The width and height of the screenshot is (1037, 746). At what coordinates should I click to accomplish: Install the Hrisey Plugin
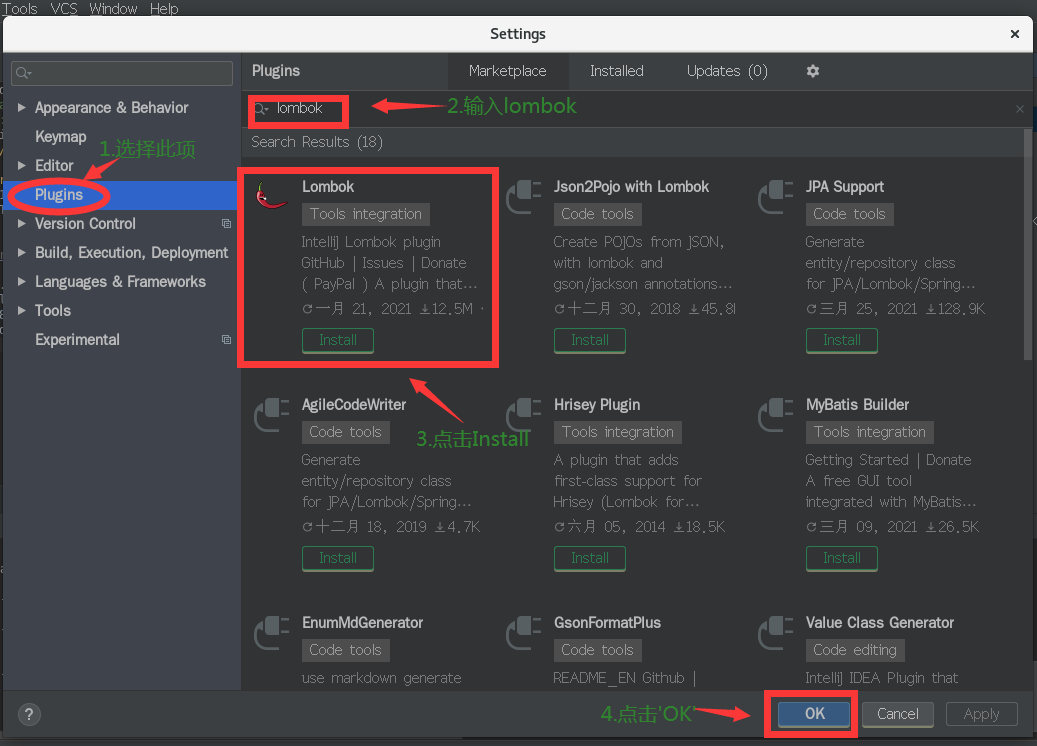pos(590,558)
